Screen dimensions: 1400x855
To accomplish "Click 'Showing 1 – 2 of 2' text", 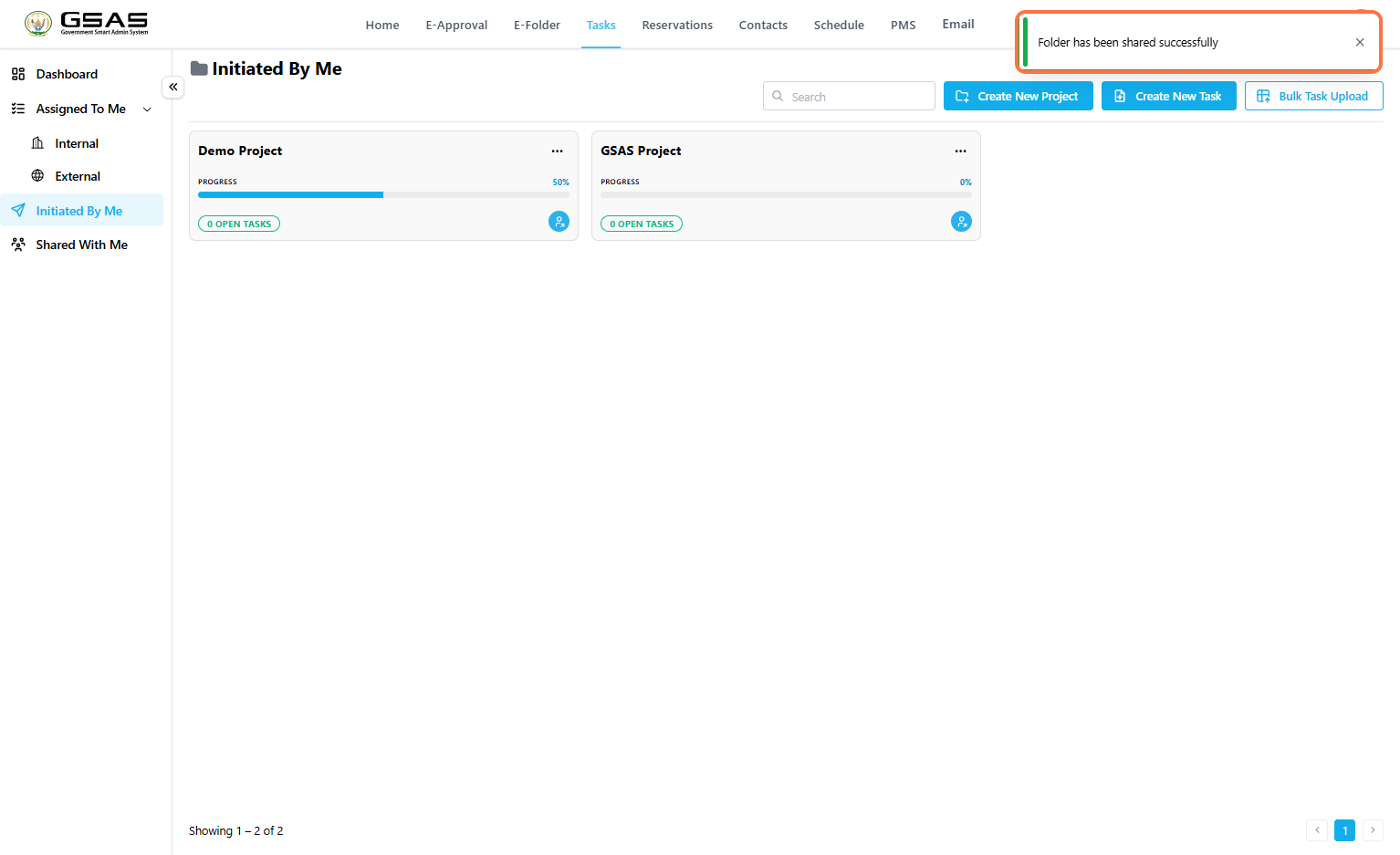I will (236, 830).
